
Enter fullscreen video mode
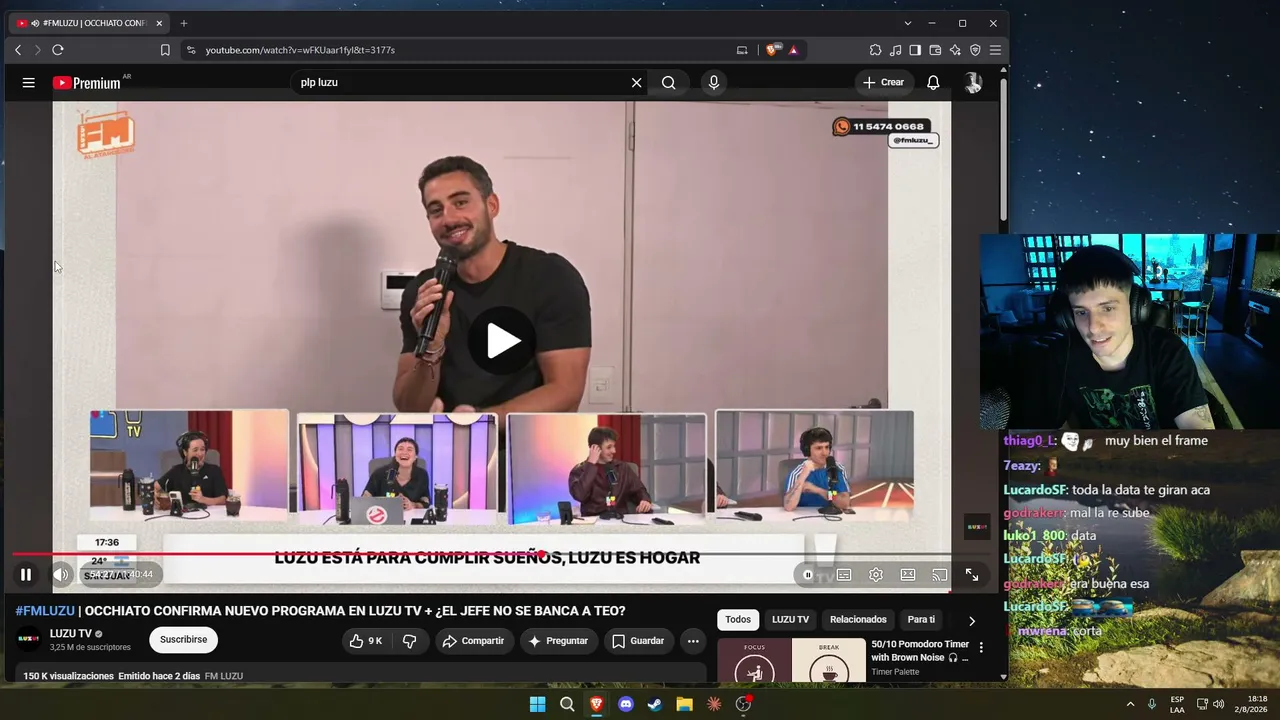point(972,575)
